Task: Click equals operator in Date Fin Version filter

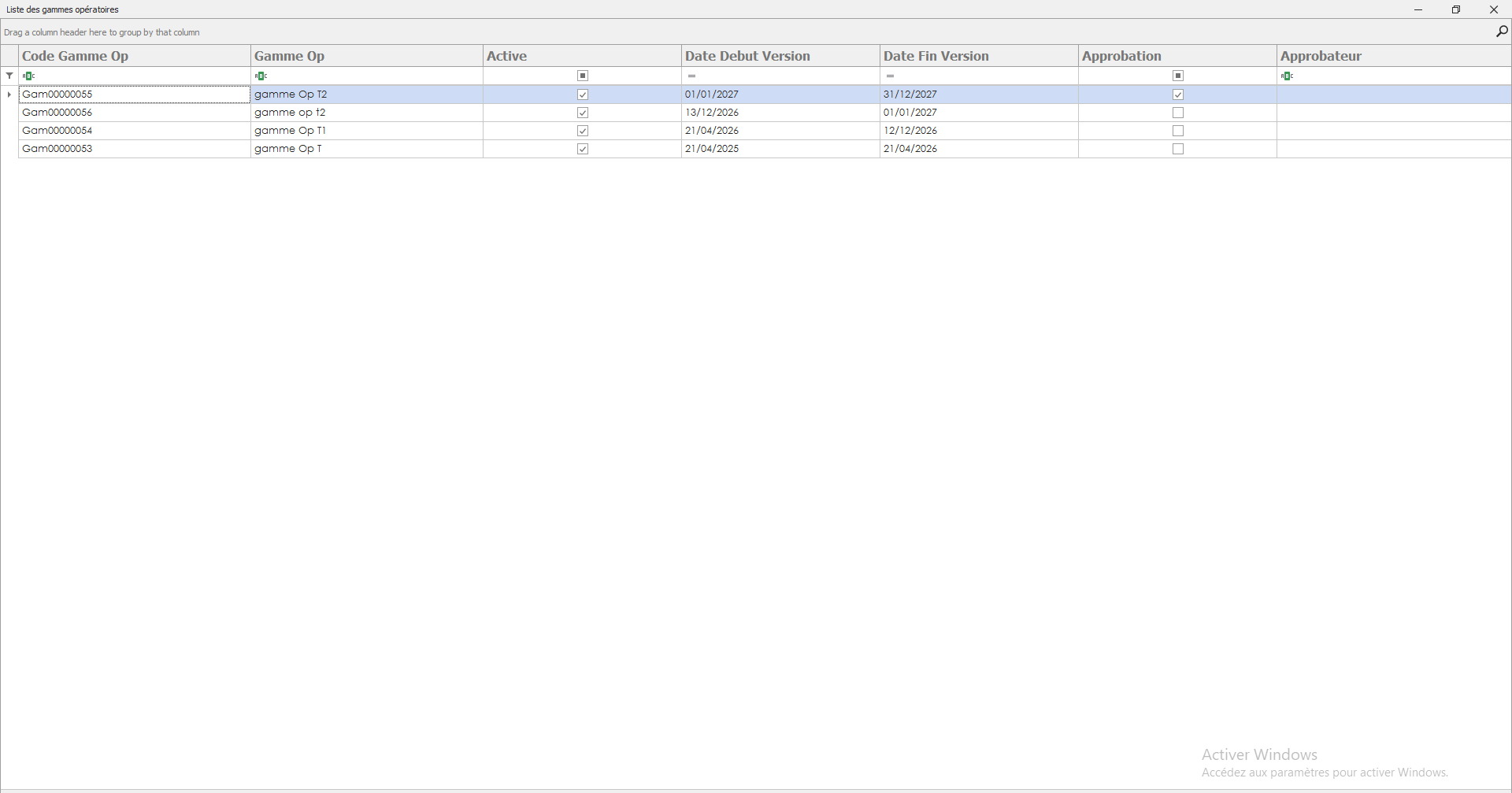Action: [890, 76]
